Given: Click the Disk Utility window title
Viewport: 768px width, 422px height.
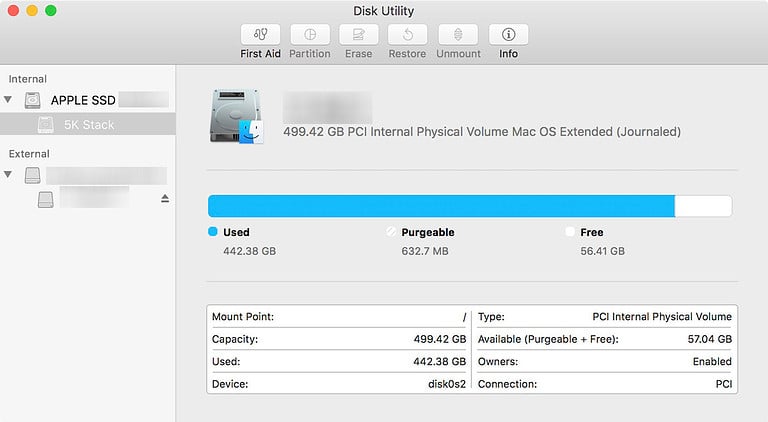Looking at the screenshot, I should point(384,11).
